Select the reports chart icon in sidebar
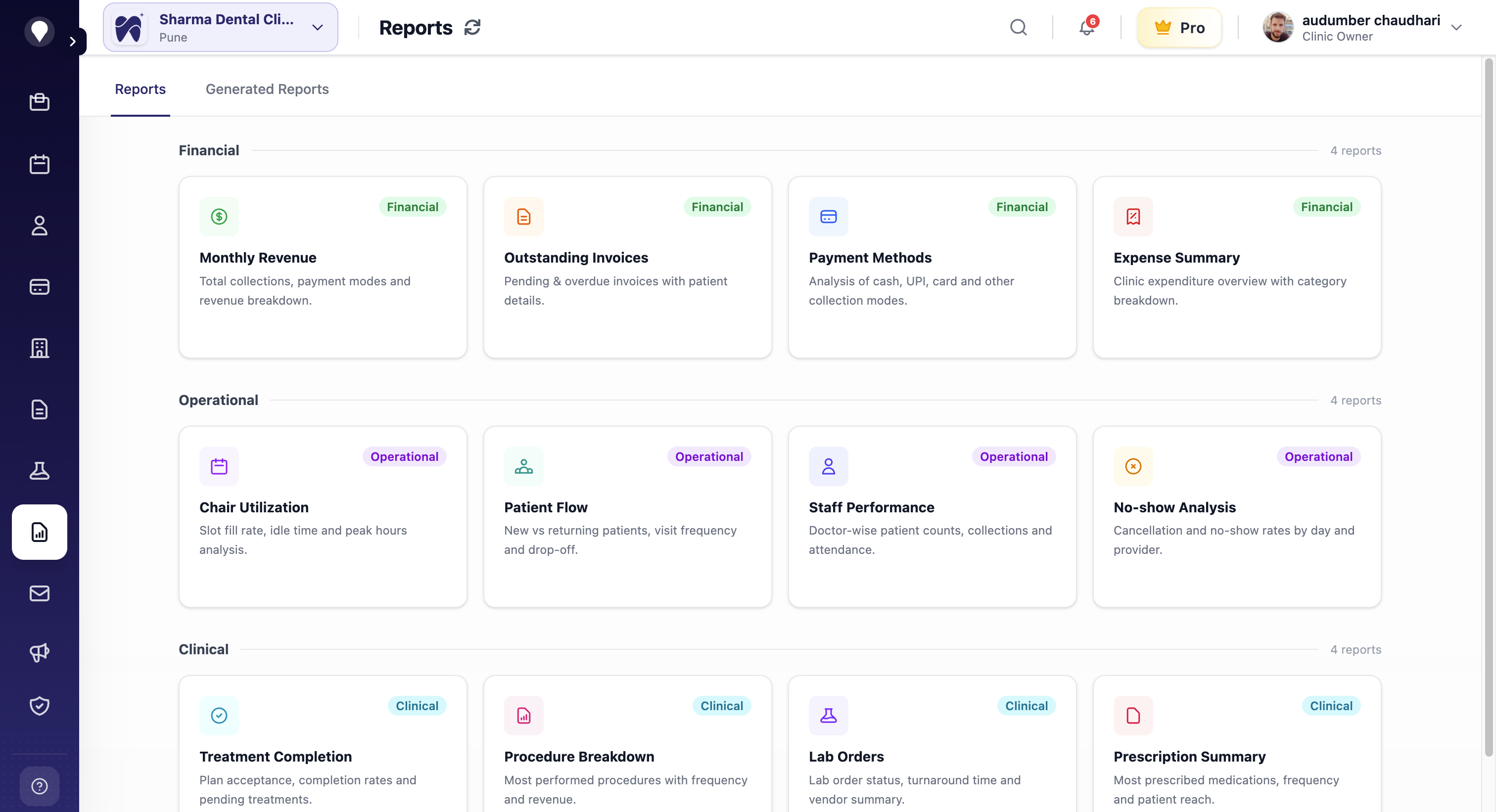Viewport: 1496px width, 812px height. (40, 532)
